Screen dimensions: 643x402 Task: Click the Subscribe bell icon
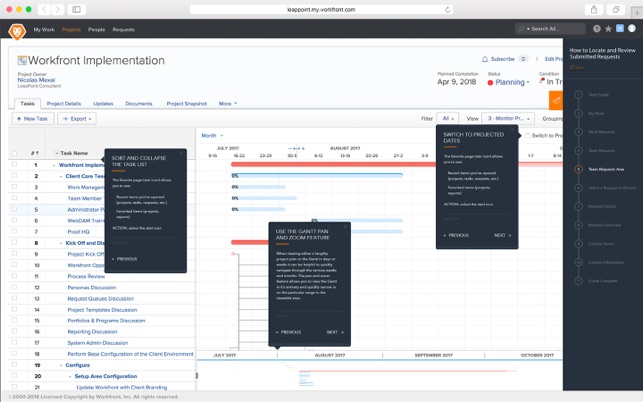tap(486, 59)
